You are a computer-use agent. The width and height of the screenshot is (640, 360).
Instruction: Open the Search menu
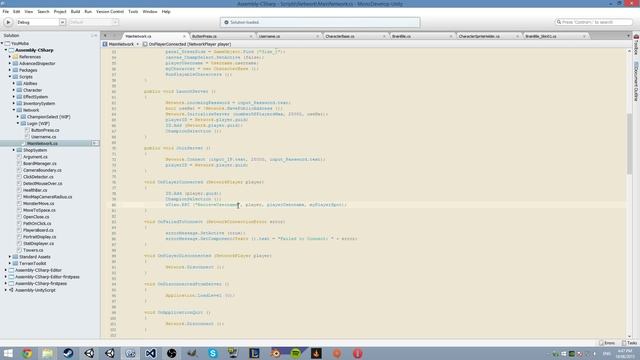[43, 12]
